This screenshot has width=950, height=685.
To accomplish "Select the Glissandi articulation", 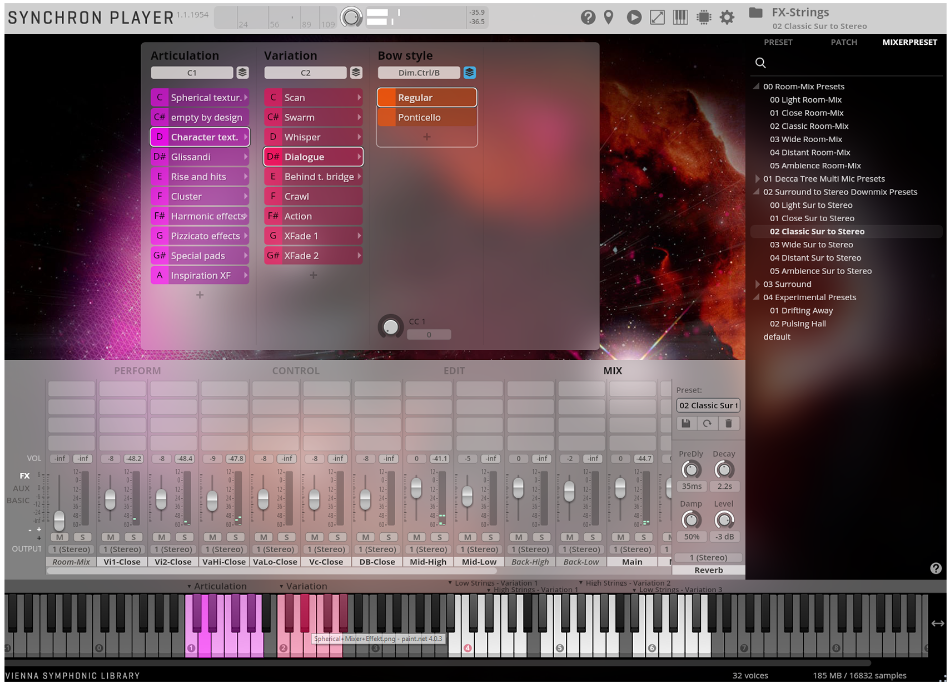I will pyautogui.click(x=200, y=157).
